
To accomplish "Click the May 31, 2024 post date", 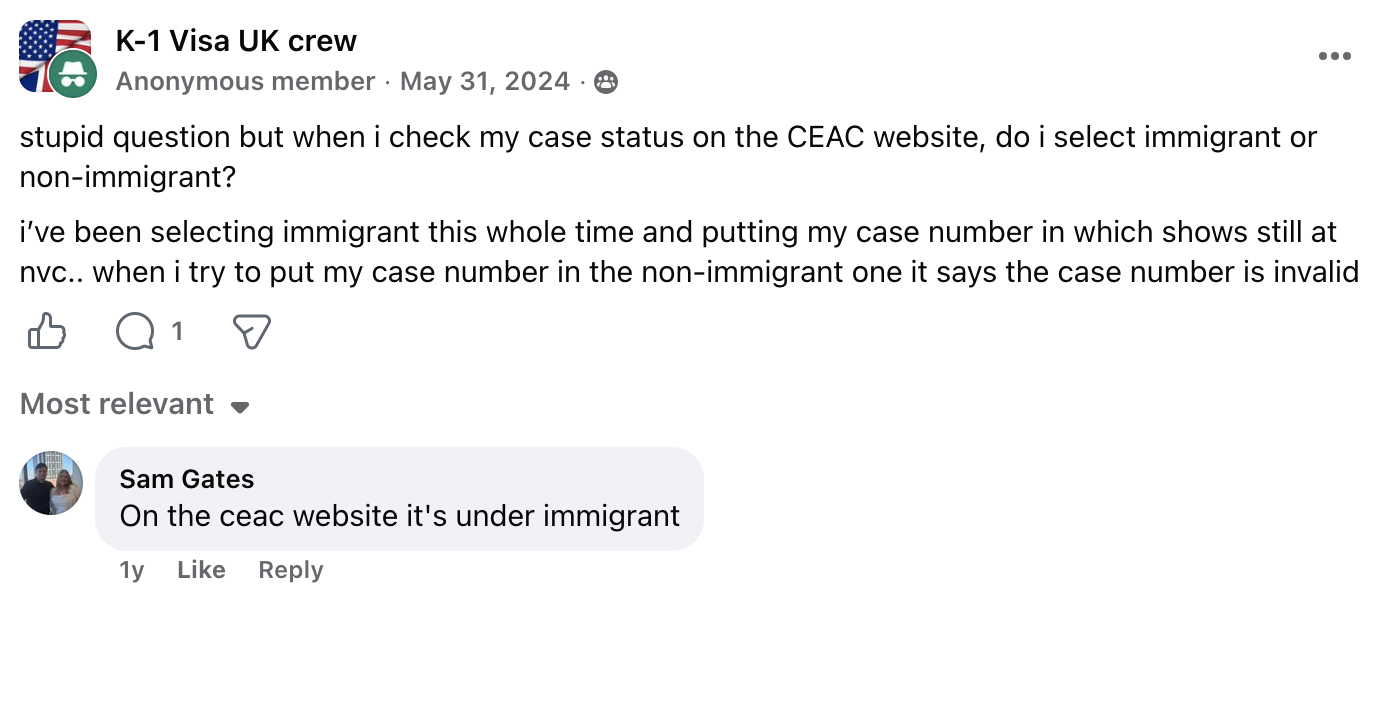I will pyautogui.click(x=485, y=81).
